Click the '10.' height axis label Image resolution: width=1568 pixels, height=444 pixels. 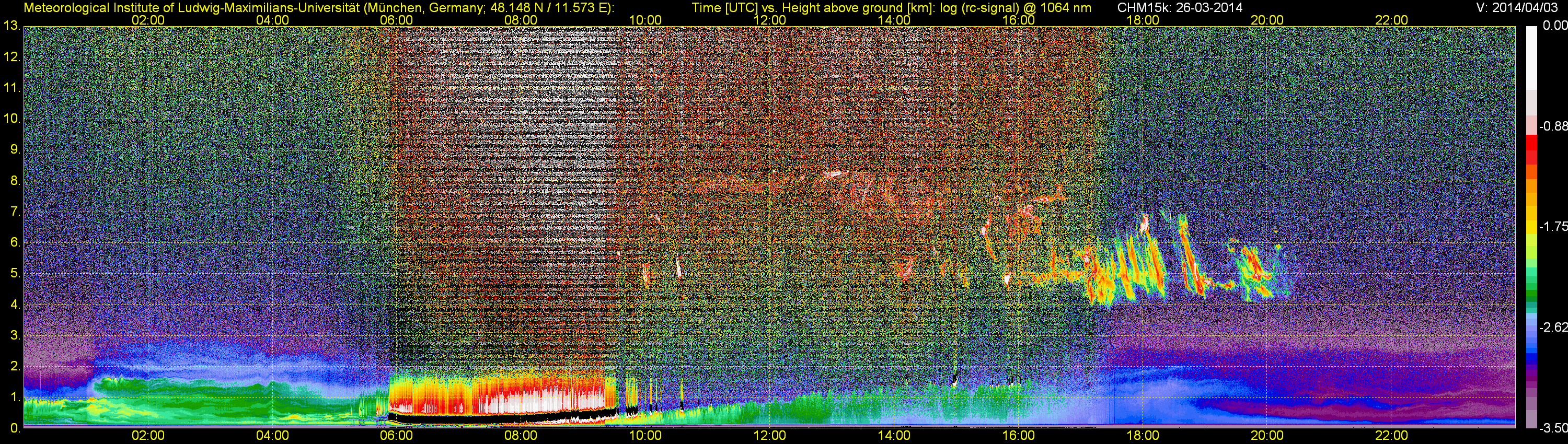(x=12, y=119)
